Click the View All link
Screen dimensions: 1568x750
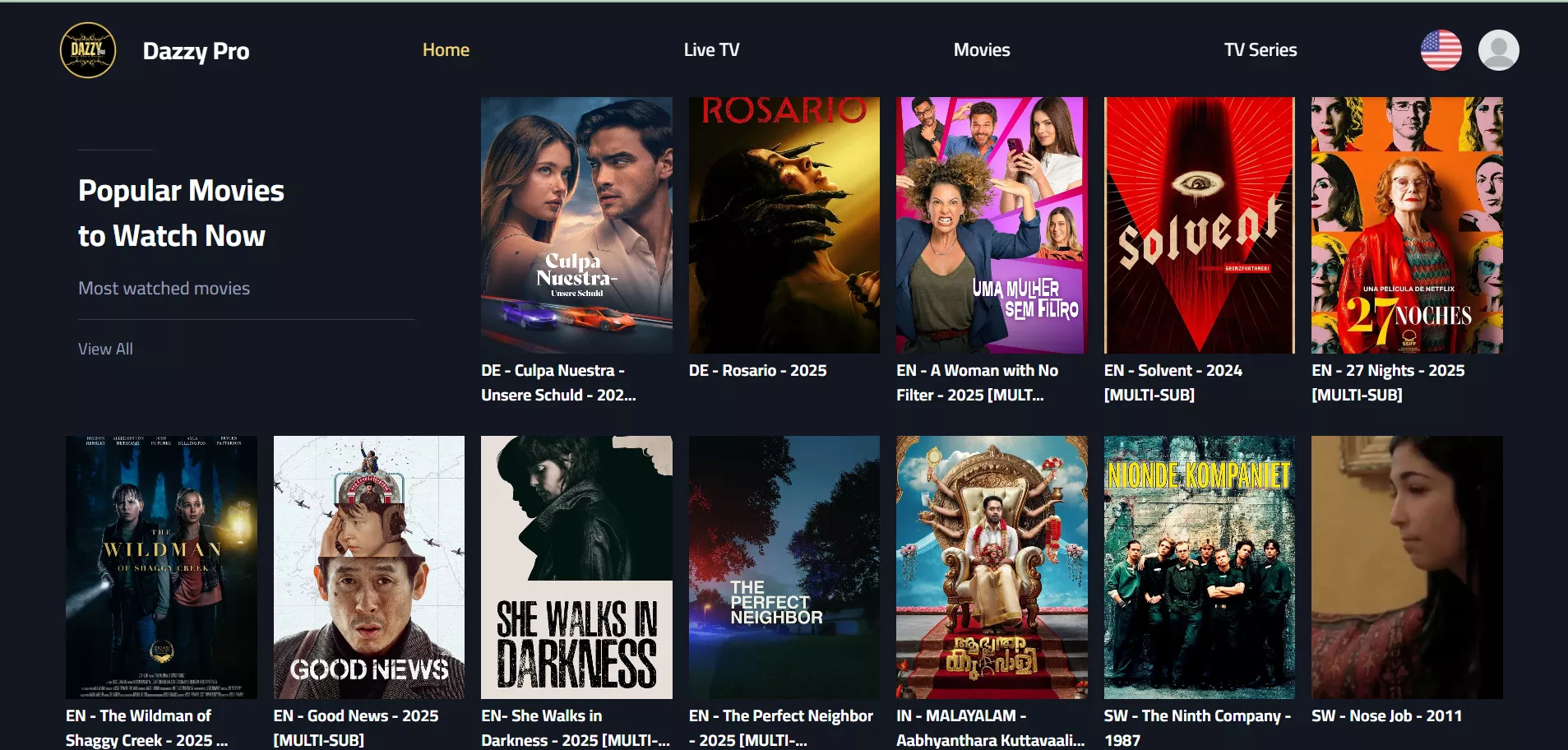click(105, 349)
